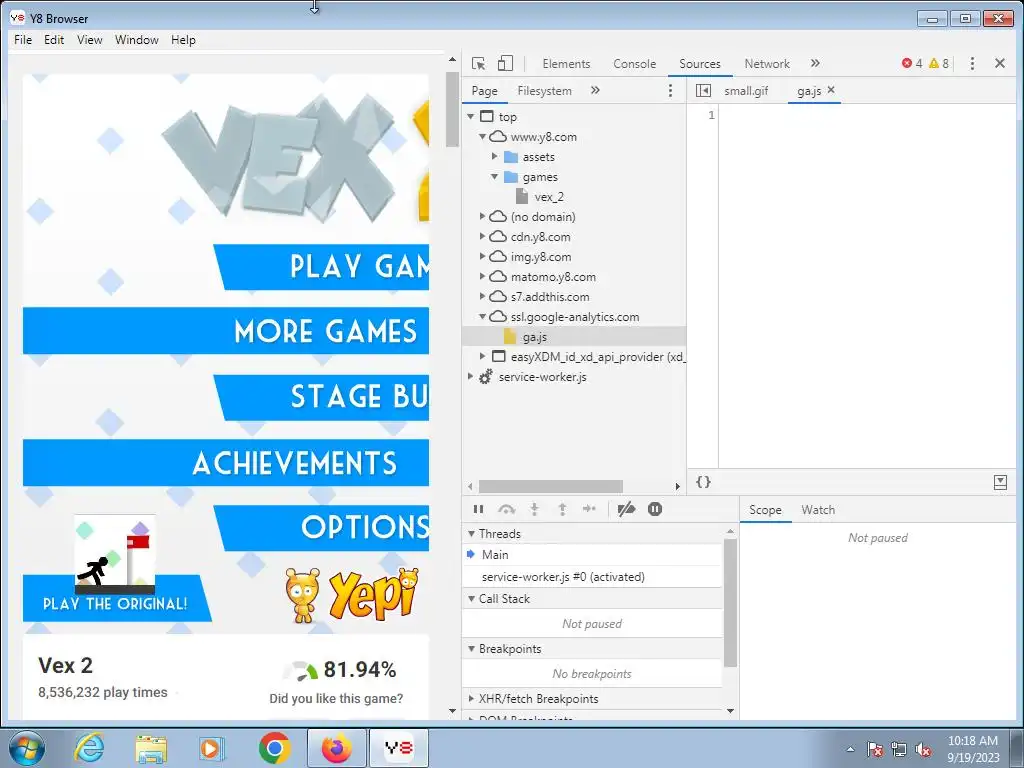
Task: Click the service-worker.js gear icon
Action: point(486,377)
